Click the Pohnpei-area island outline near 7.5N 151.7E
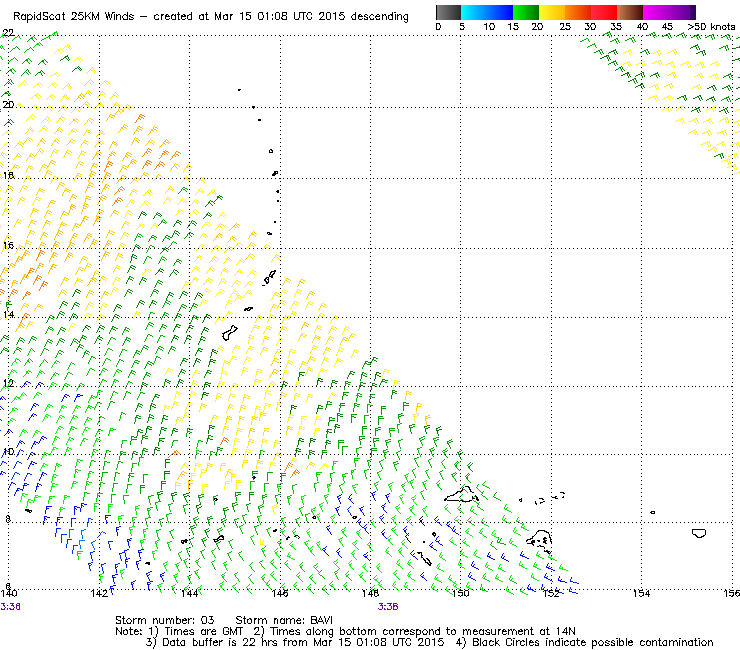Viewport: 740px width, 650px height. click(x=539, y=539)
